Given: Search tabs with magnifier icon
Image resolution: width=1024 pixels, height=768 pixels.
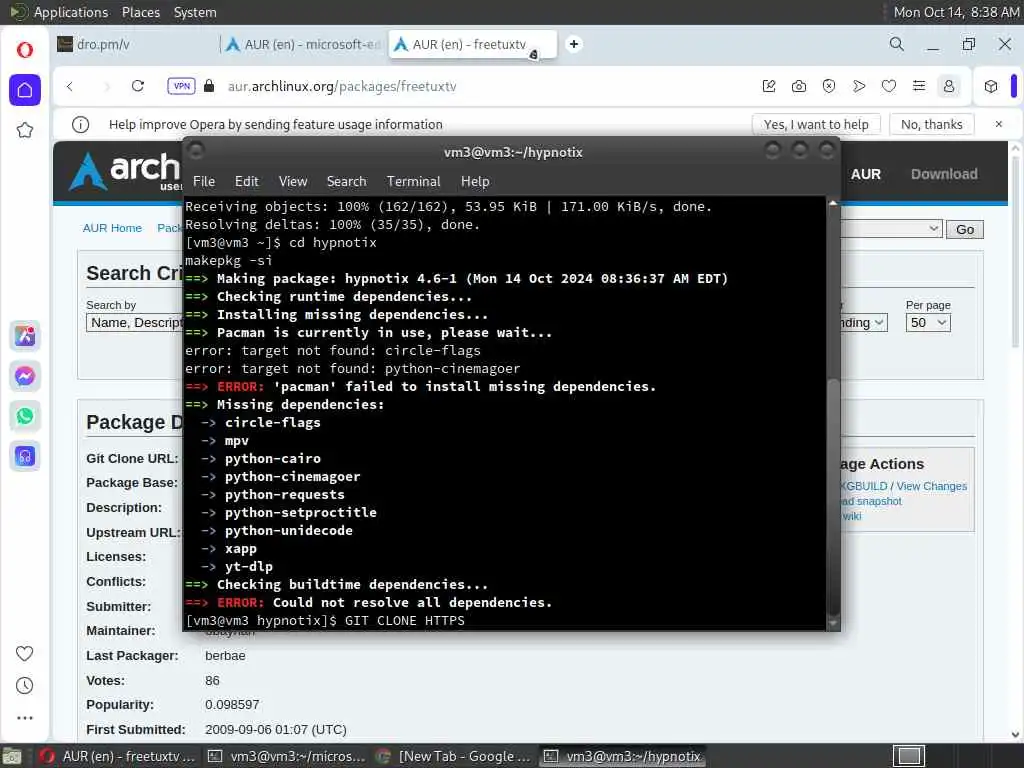Looking at the screenshot, I should 897,44.
